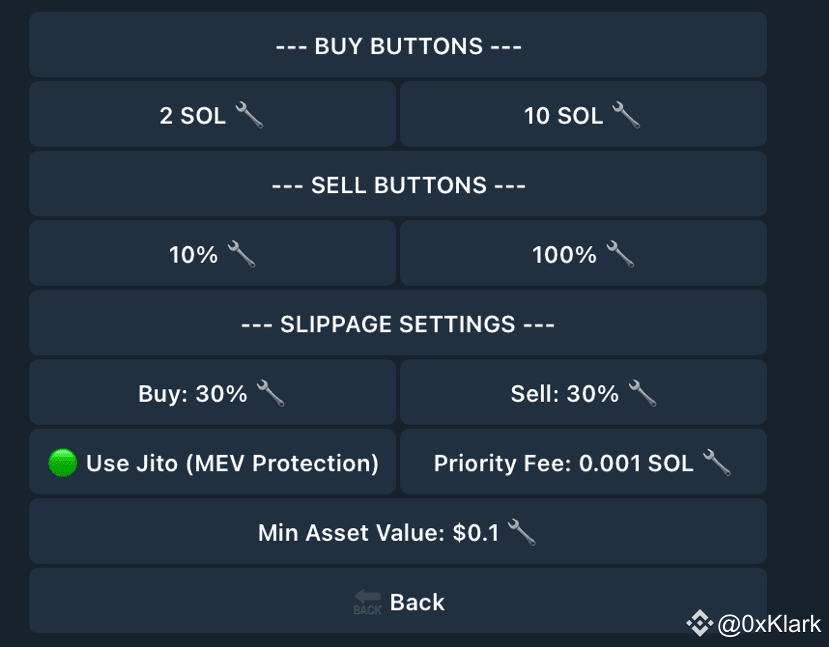Click the wrench icon after Min Asset Value
Image resolution: width=829 pixels, height=647 pixels.
point(522,532)
